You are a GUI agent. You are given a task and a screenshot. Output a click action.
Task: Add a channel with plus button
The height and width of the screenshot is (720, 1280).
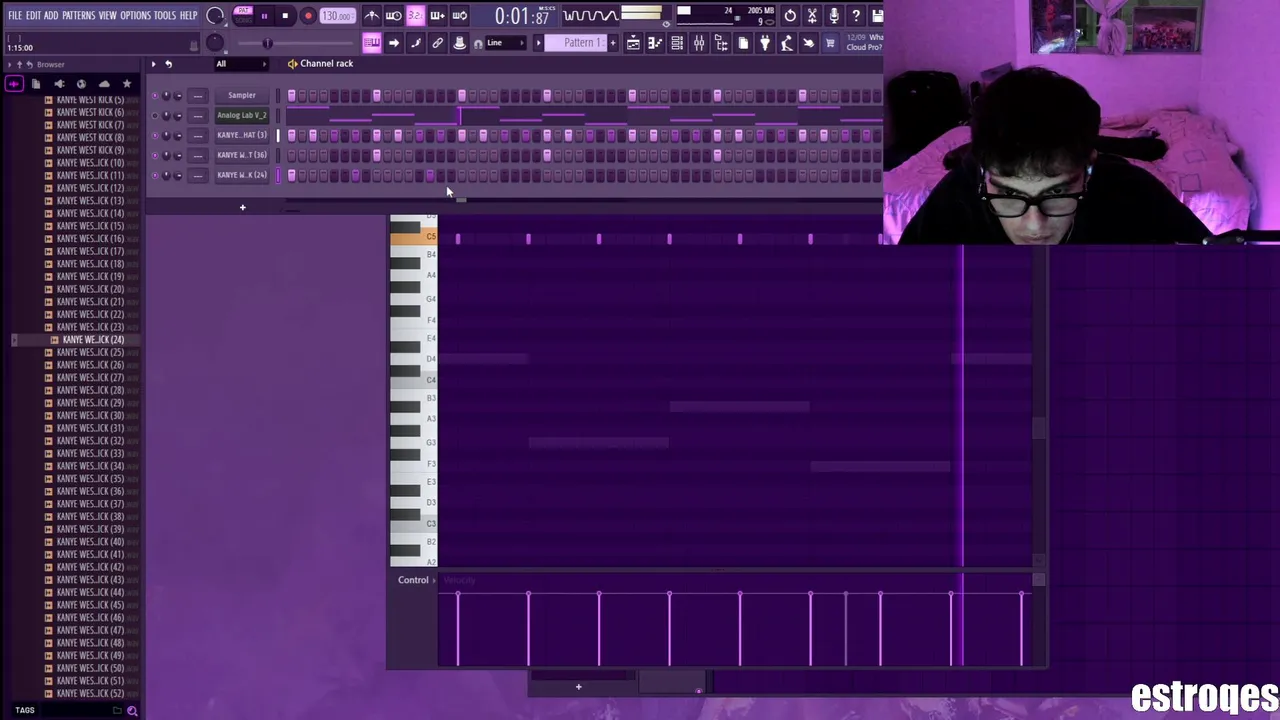tap(242, 207)
